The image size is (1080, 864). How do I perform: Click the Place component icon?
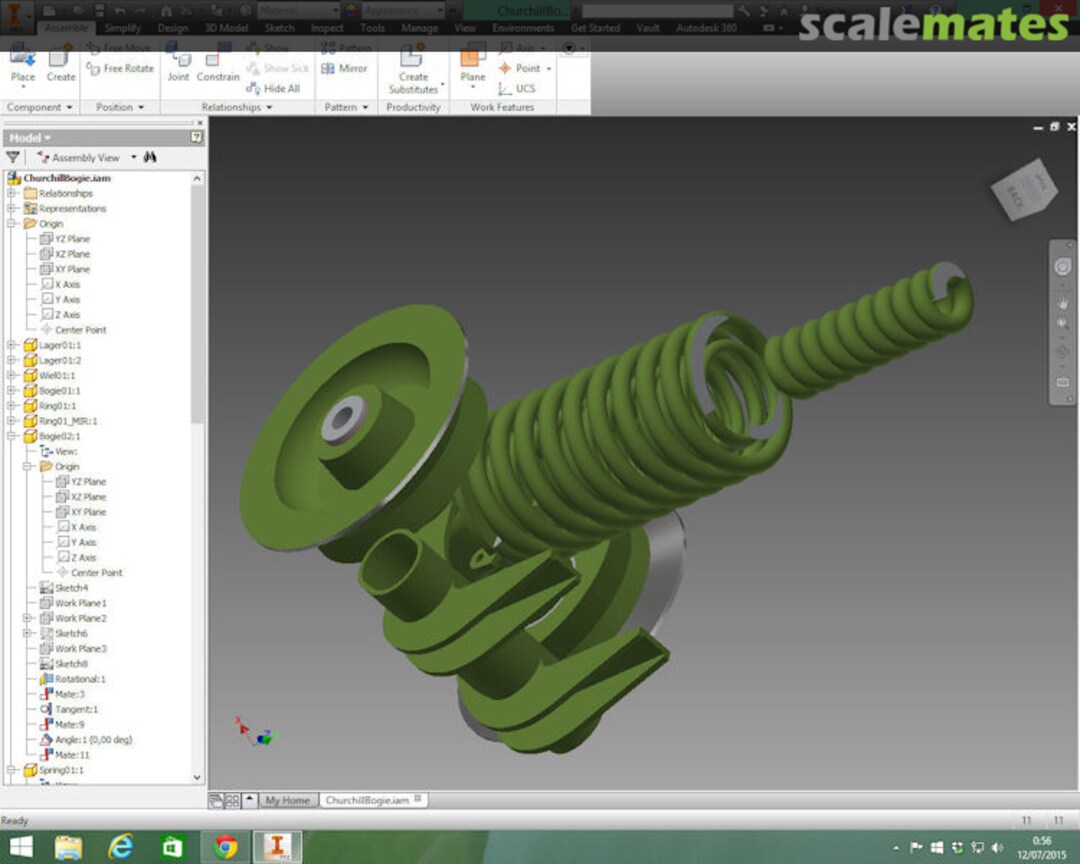[x=22, y=58]
